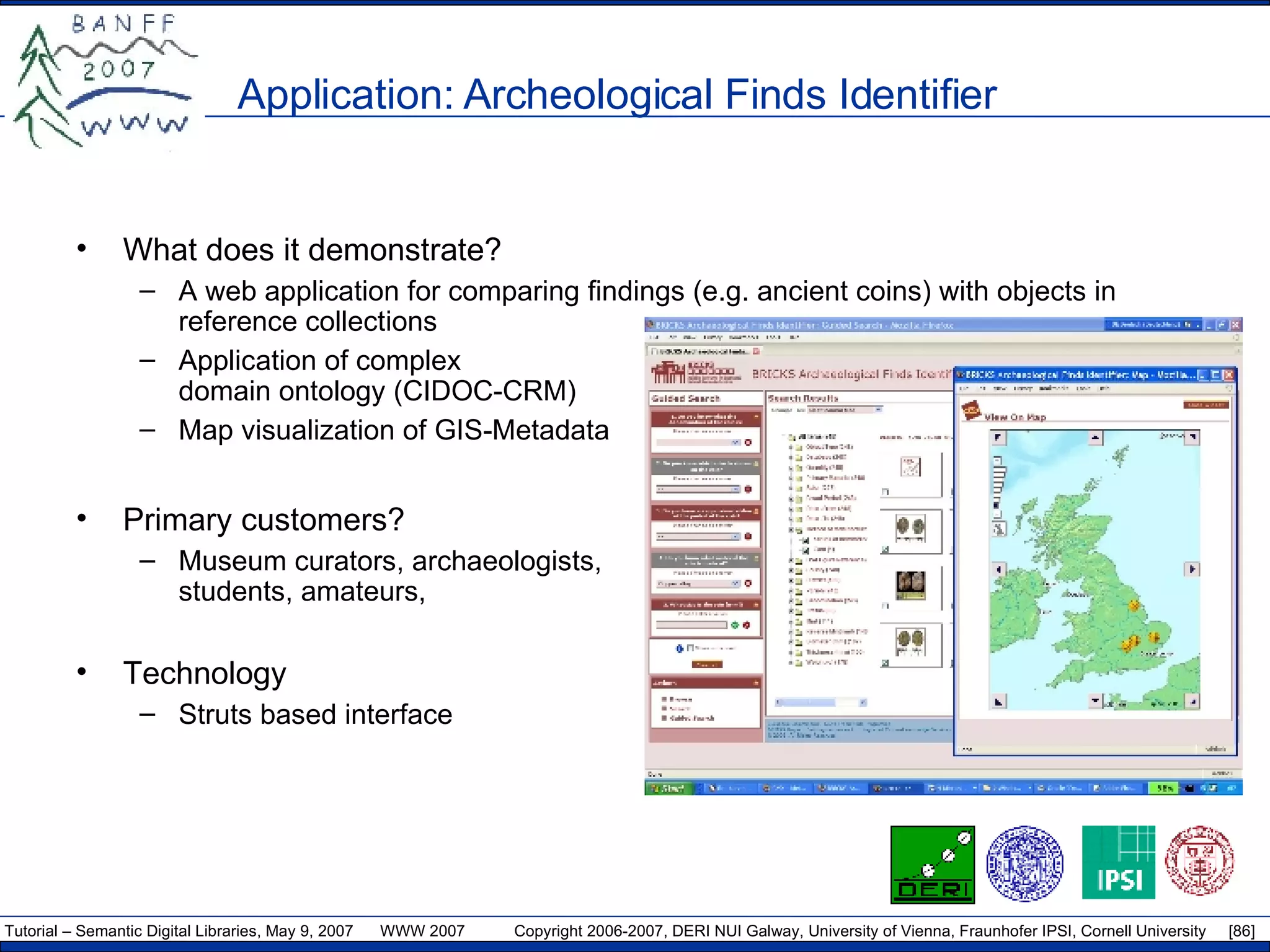Screen dimensions: 1270x952
Task: Pan the map toward the north-west corner
Action: [x=998, y=438]
